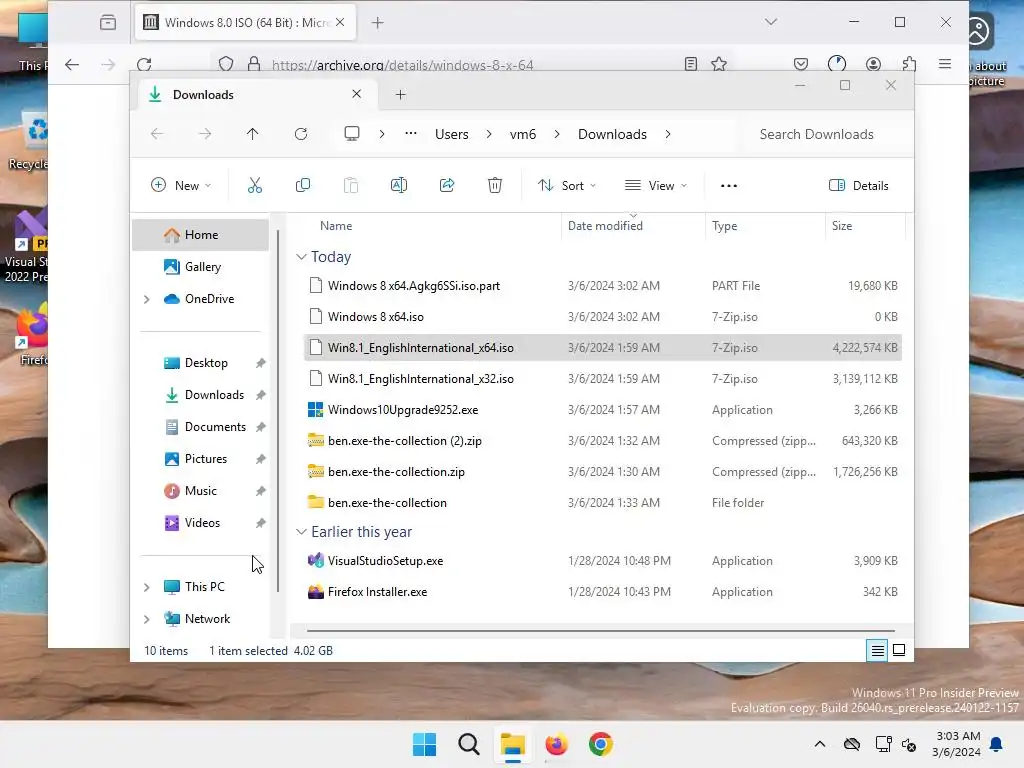The image size is (1024, 768).
Task: Collapse the Earlier this year group
Action: tap(301, 532)
